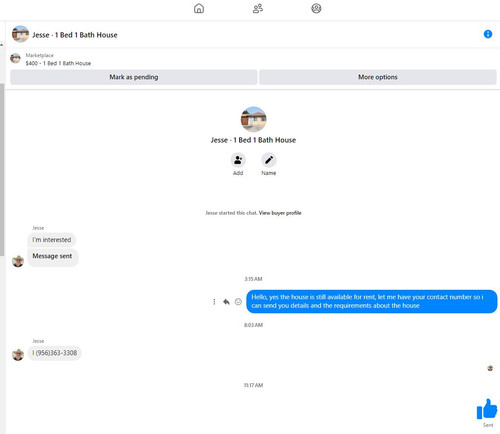Open more options dots beside blue message
This screenshot has width=500, height=434.
[x=214, y=302]
